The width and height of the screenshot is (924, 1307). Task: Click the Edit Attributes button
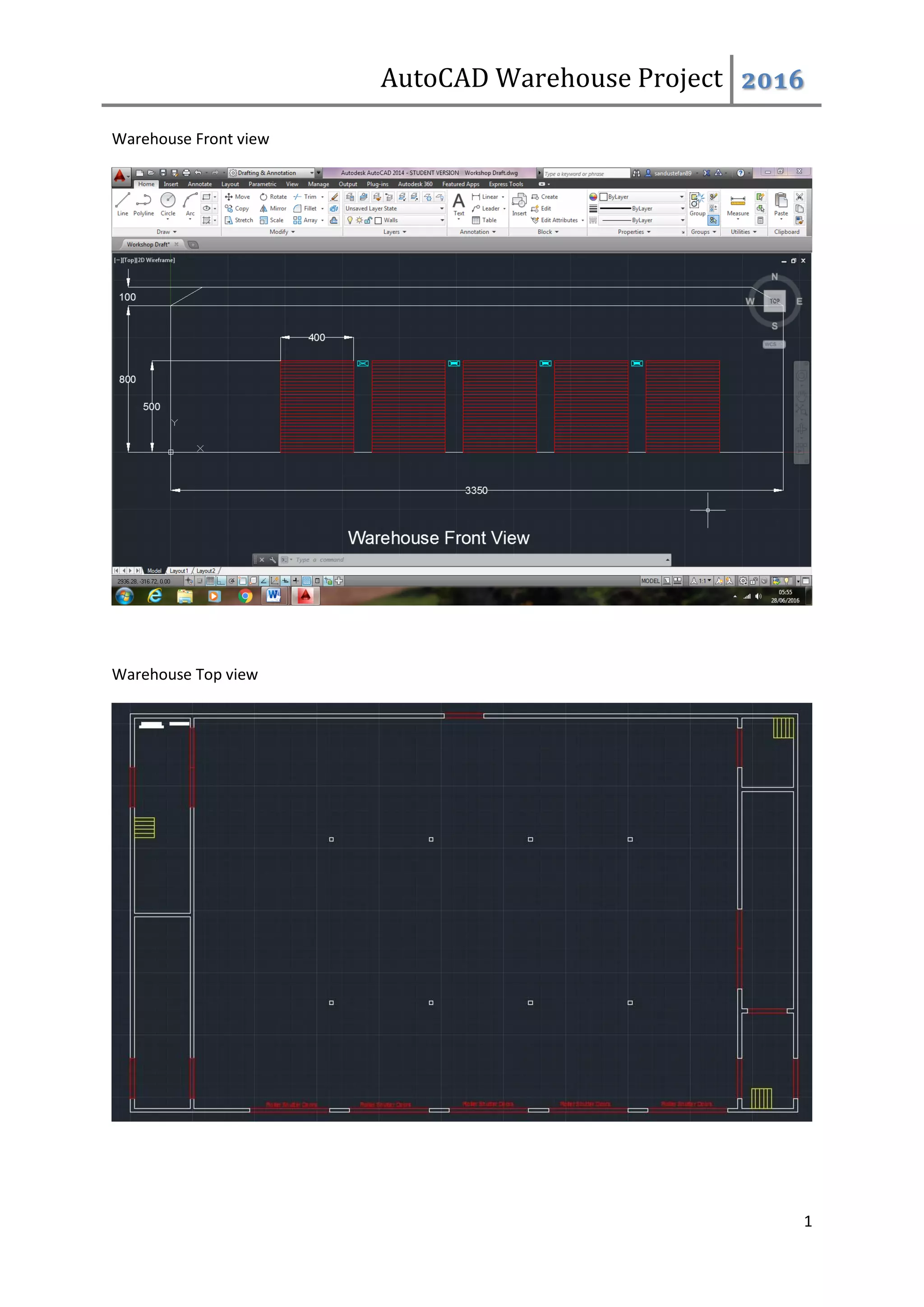(x=555, y=220)
